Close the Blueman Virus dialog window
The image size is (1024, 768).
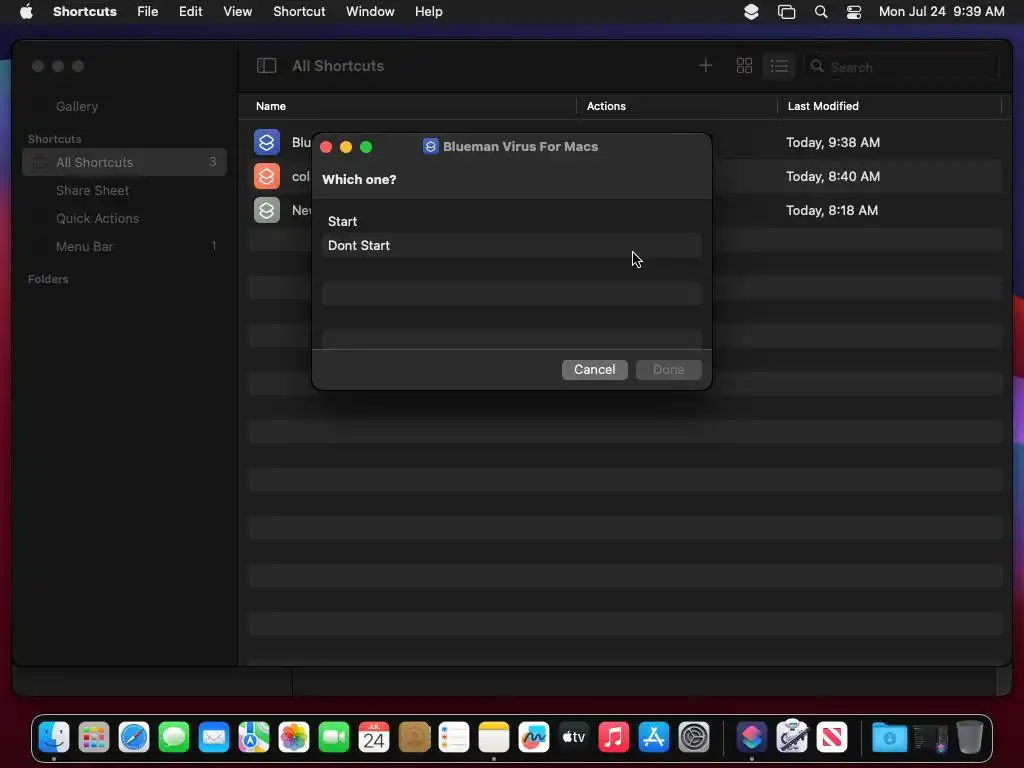[x=326, y=147]
